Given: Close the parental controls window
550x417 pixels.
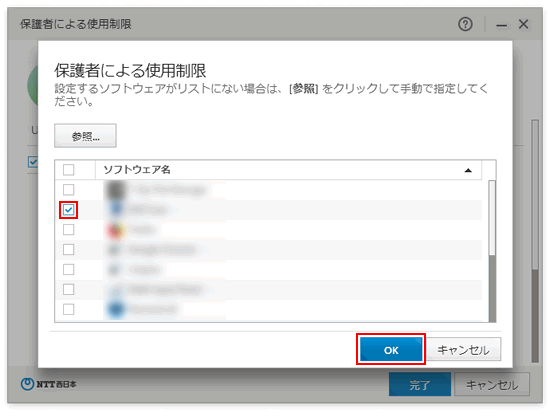Looking at the screenshot, I should [523, 24].
